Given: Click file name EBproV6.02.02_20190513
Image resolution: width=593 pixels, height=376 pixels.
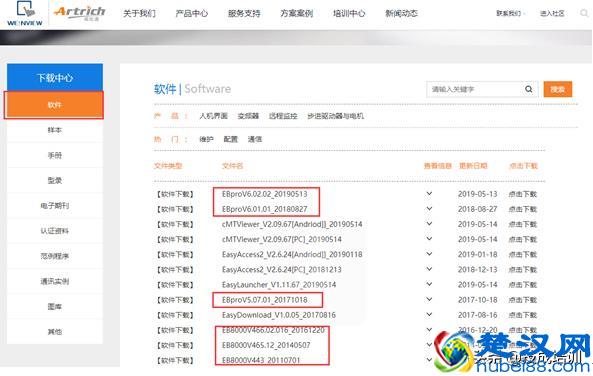Looking at the screenshot, I should click(x=264, y=194).
